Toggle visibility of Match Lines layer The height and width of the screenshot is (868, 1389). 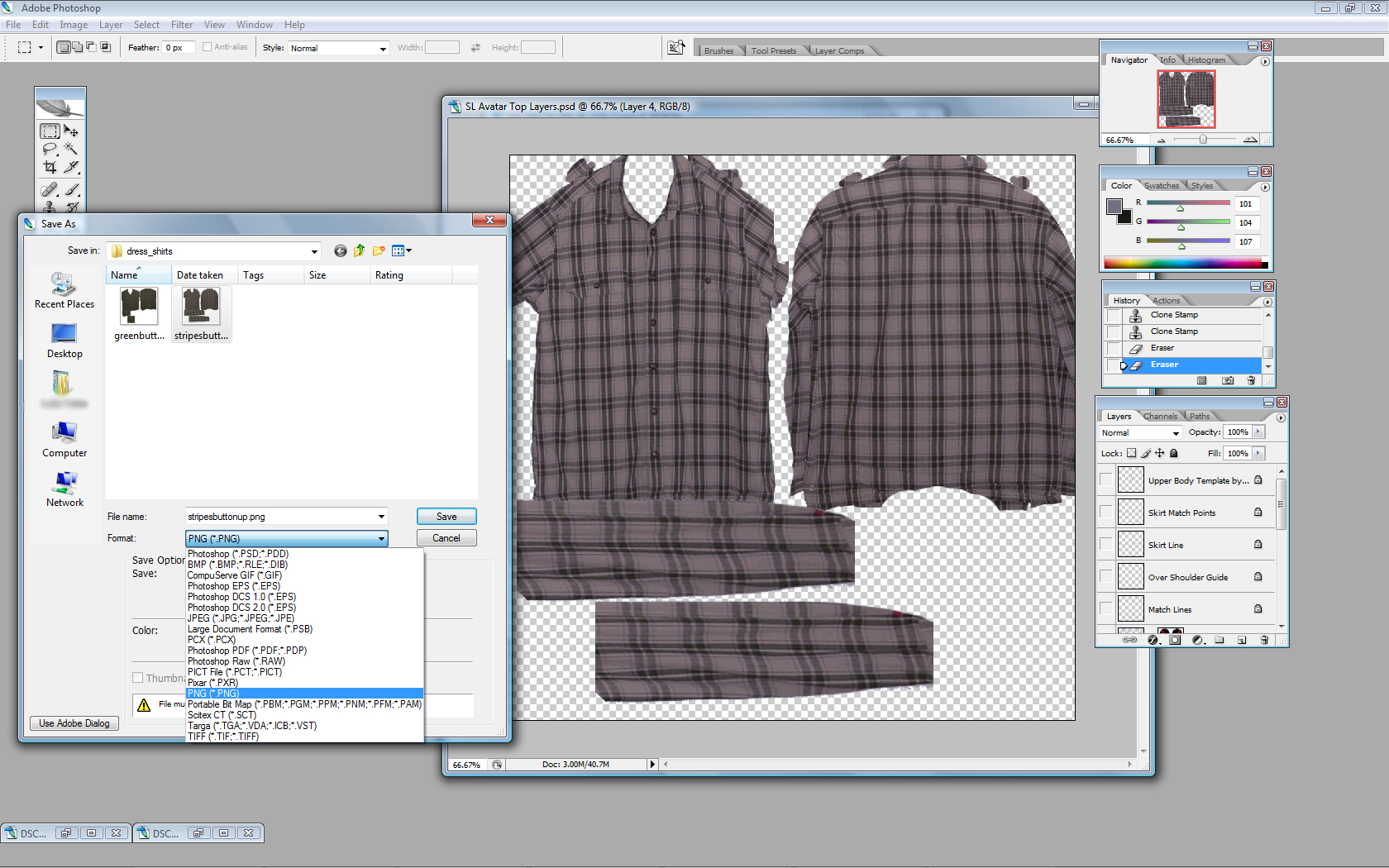[1105, 609]
